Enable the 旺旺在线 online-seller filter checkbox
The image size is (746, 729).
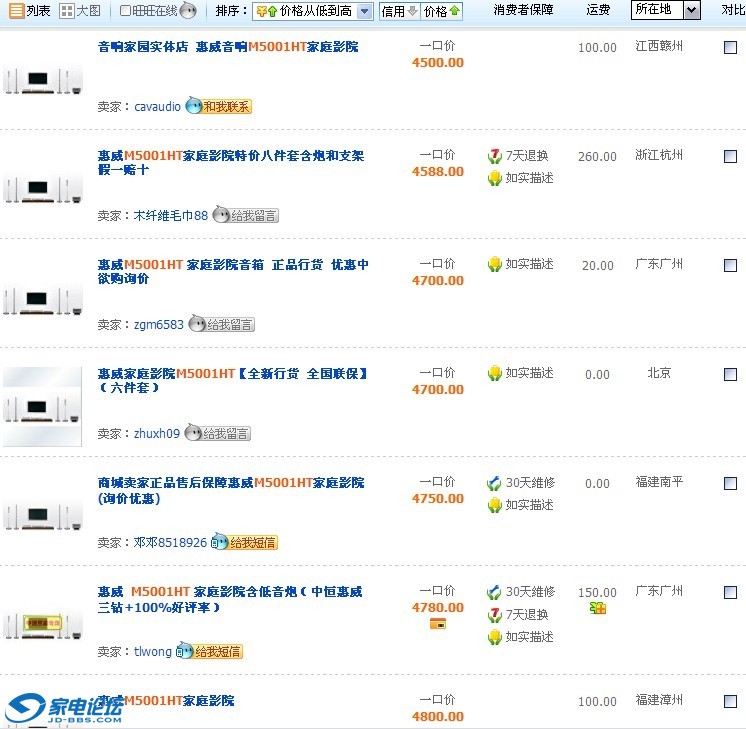point(126,11)
